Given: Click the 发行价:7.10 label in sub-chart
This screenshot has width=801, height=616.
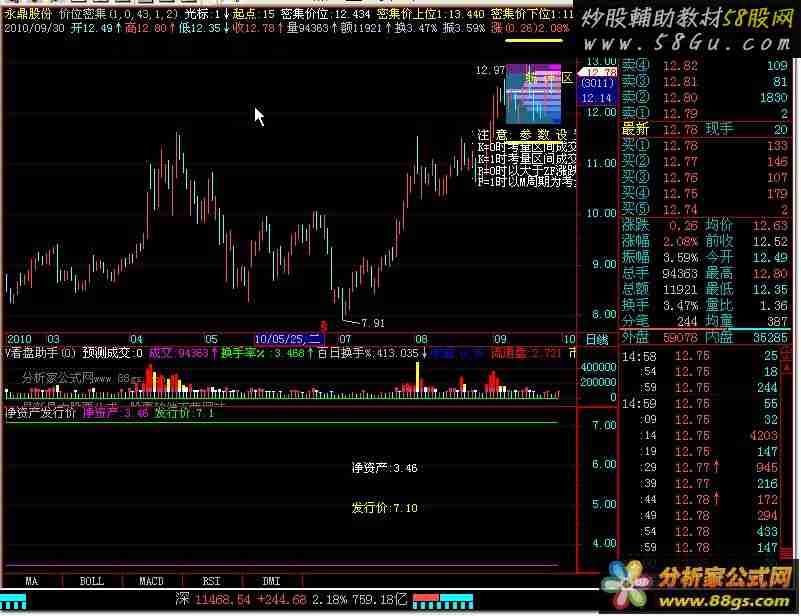Looking at the screenshot, I should (384, 508).
